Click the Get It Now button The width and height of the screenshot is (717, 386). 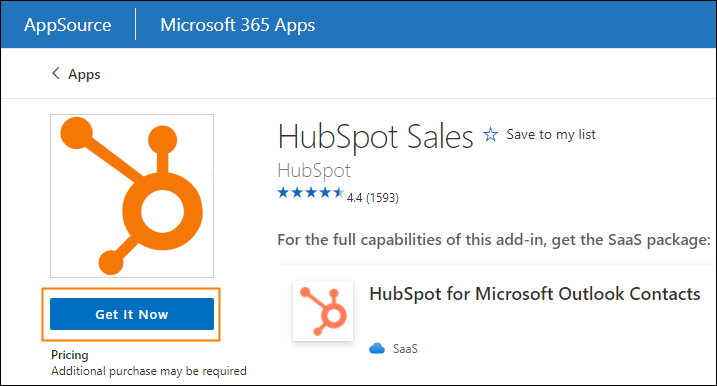pos(132,314)
